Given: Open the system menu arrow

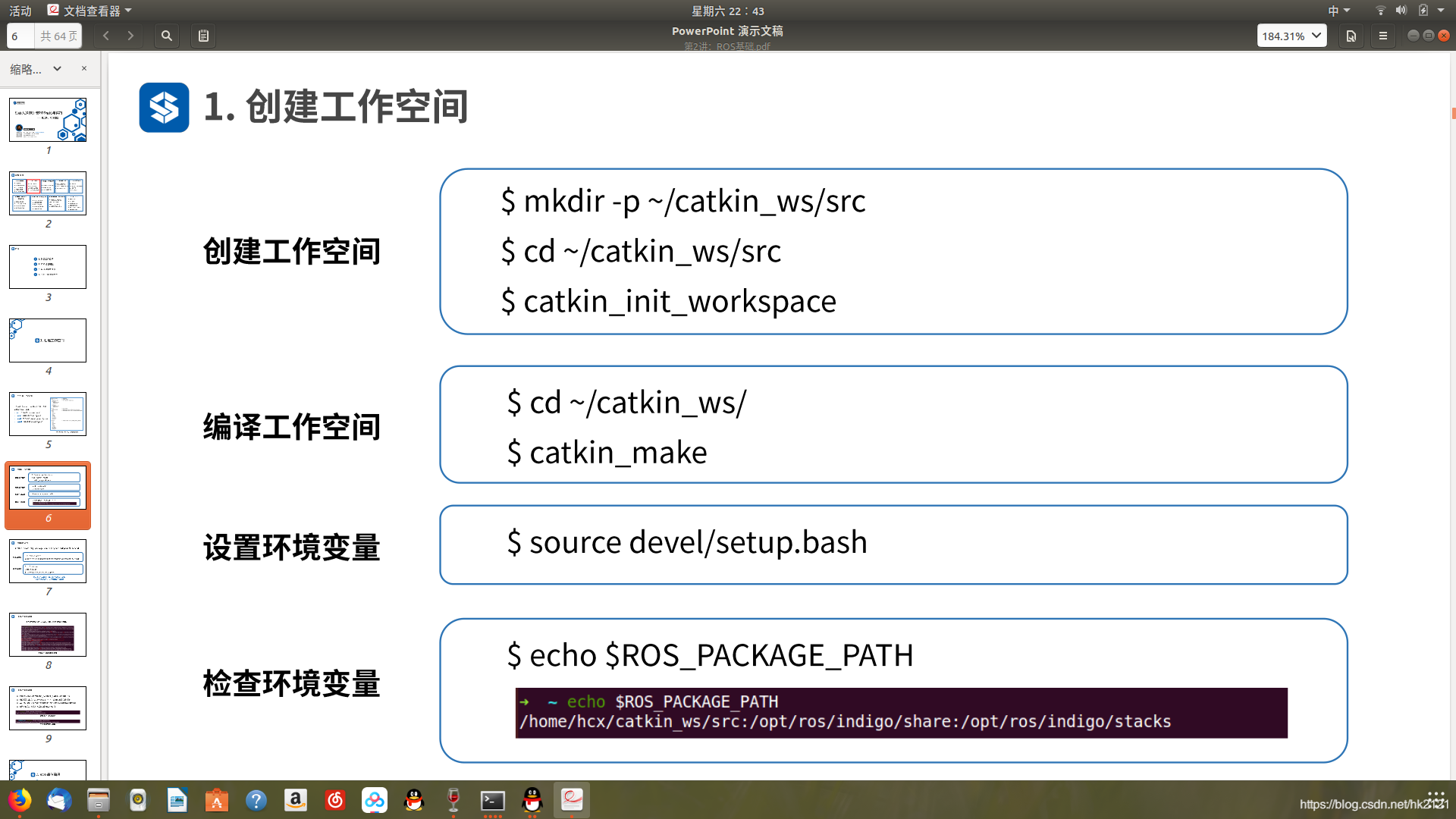Looking at the screenshot, I should click(1441, 11).
